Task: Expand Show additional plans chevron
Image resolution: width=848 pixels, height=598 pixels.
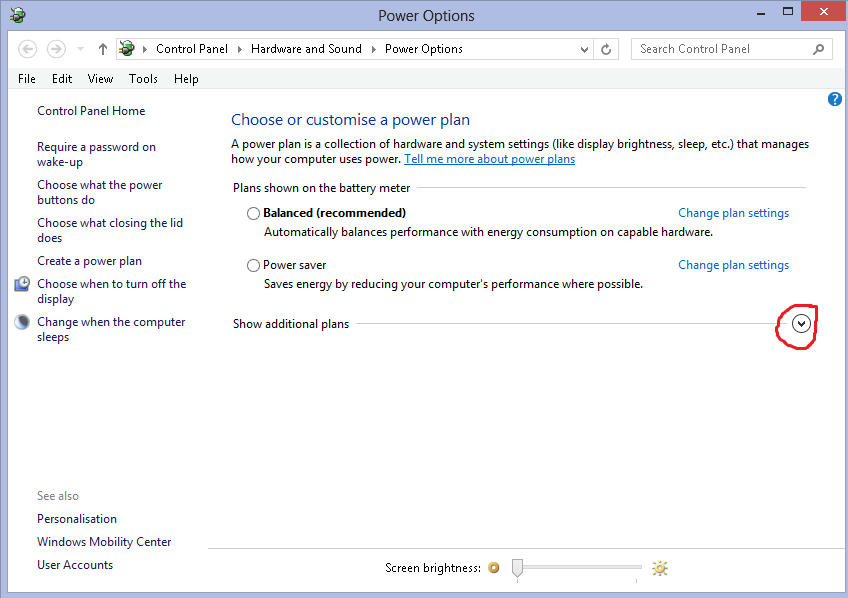Action: click(x=800, y=324)
